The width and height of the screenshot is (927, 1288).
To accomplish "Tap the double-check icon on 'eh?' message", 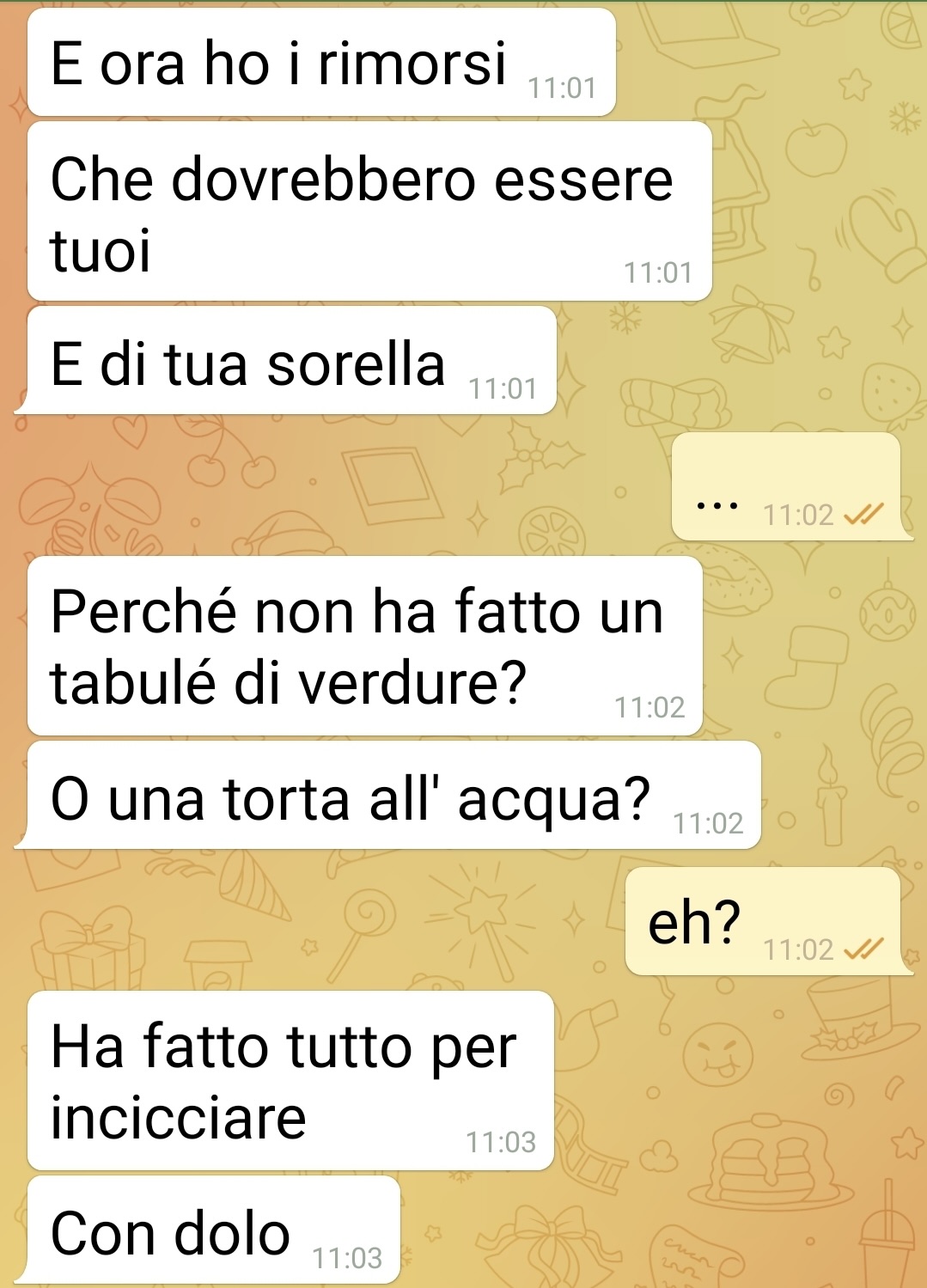I will click(x=863, y=949).
